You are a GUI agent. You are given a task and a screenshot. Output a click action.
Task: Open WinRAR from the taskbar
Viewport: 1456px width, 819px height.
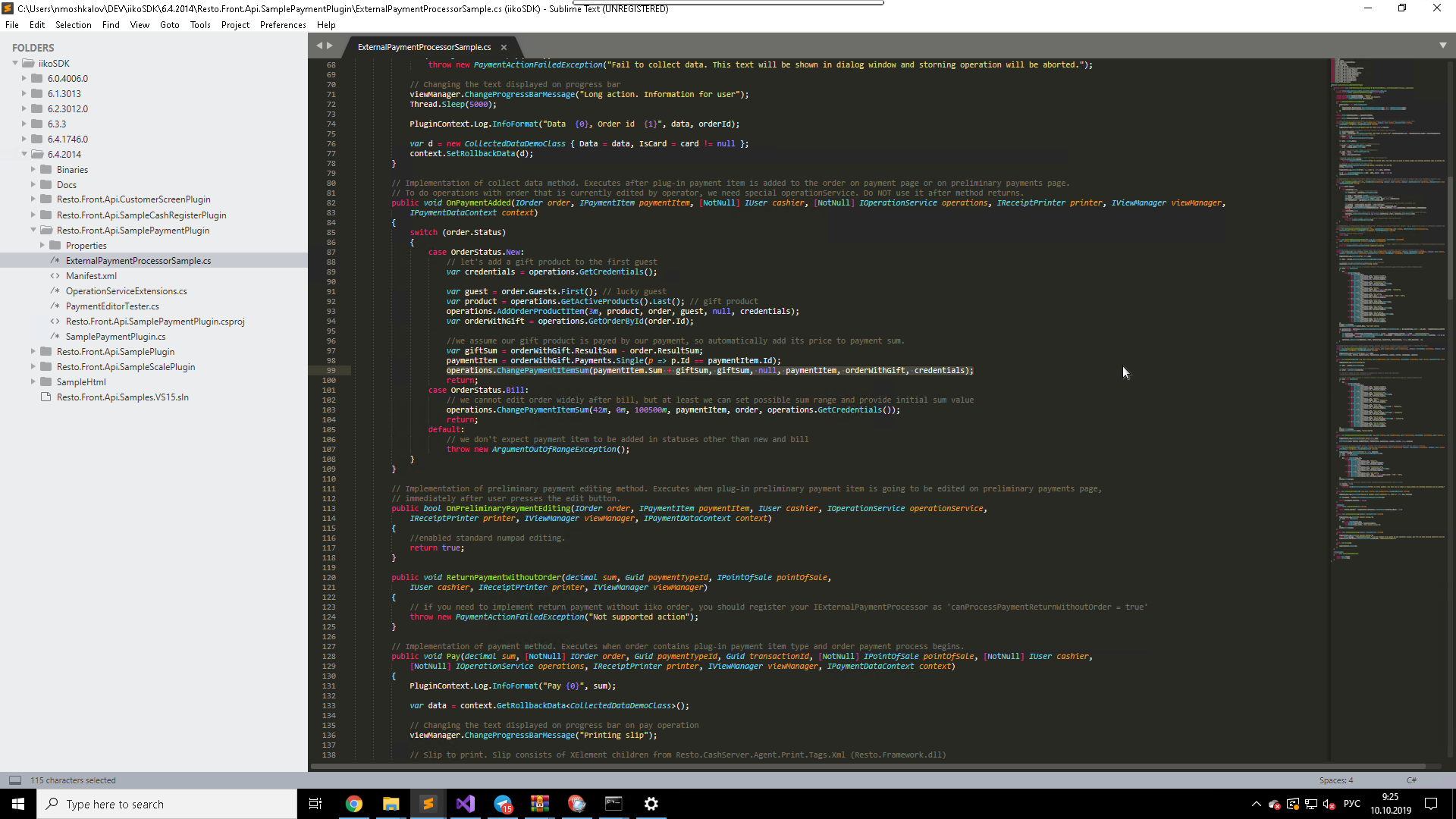[x=539, y=804]
